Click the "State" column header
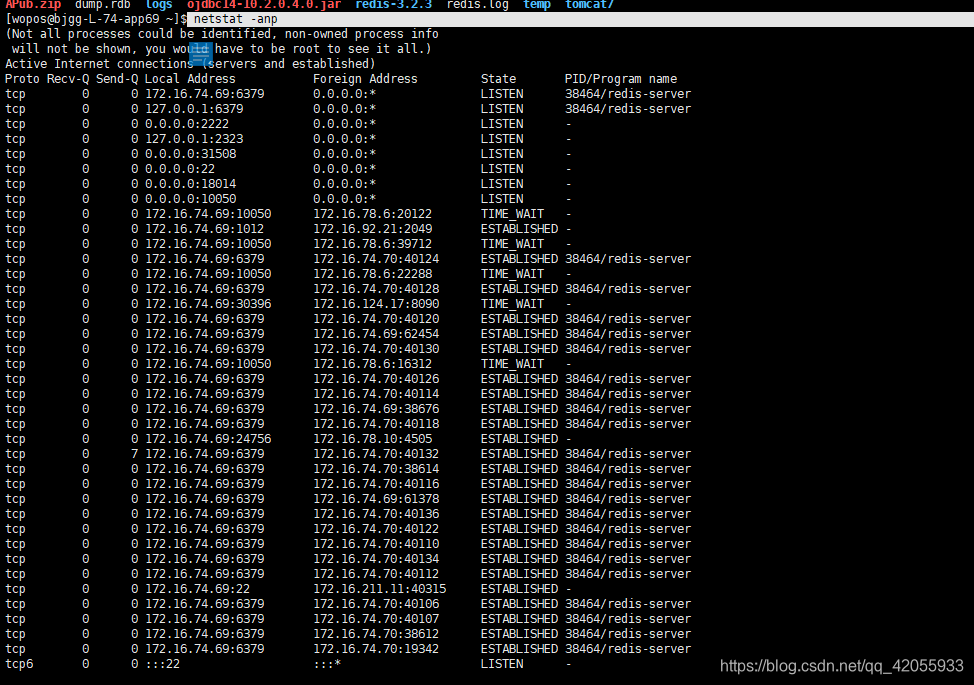Viewport: 974px width, 685px height. pos(498,79)
